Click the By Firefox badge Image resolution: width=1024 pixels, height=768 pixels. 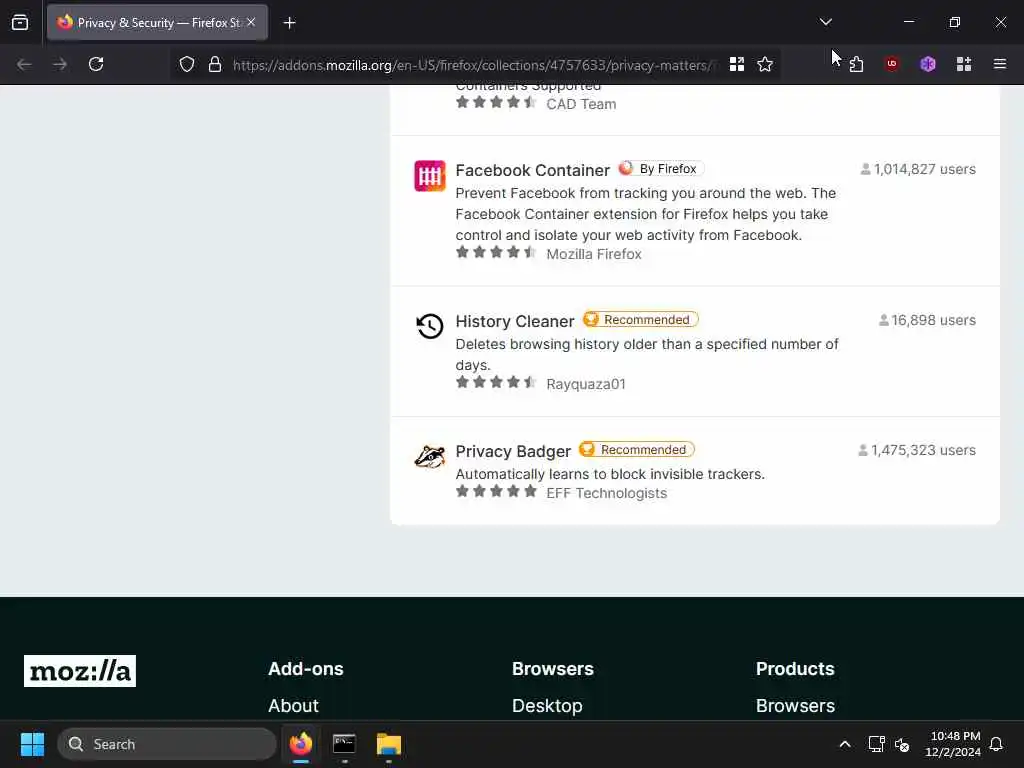[x=661, y=168]
